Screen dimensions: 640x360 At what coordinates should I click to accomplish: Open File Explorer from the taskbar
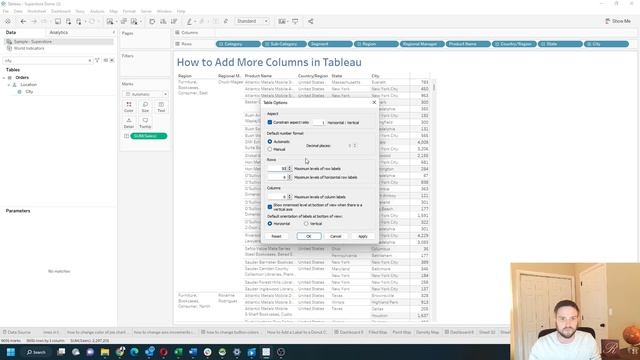105,352
